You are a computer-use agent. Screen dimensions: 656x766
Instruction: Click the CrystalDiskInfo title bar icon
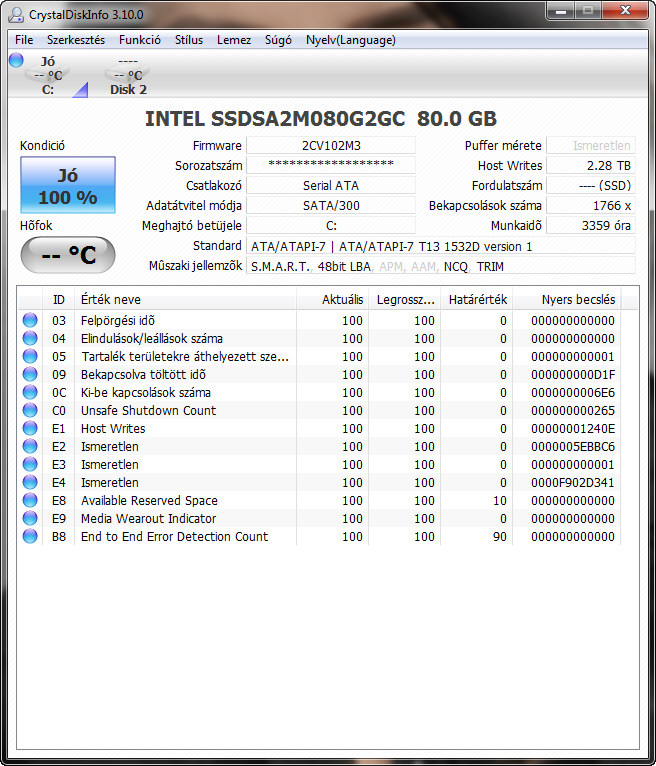pyautogui.click(x=16, y=14)
